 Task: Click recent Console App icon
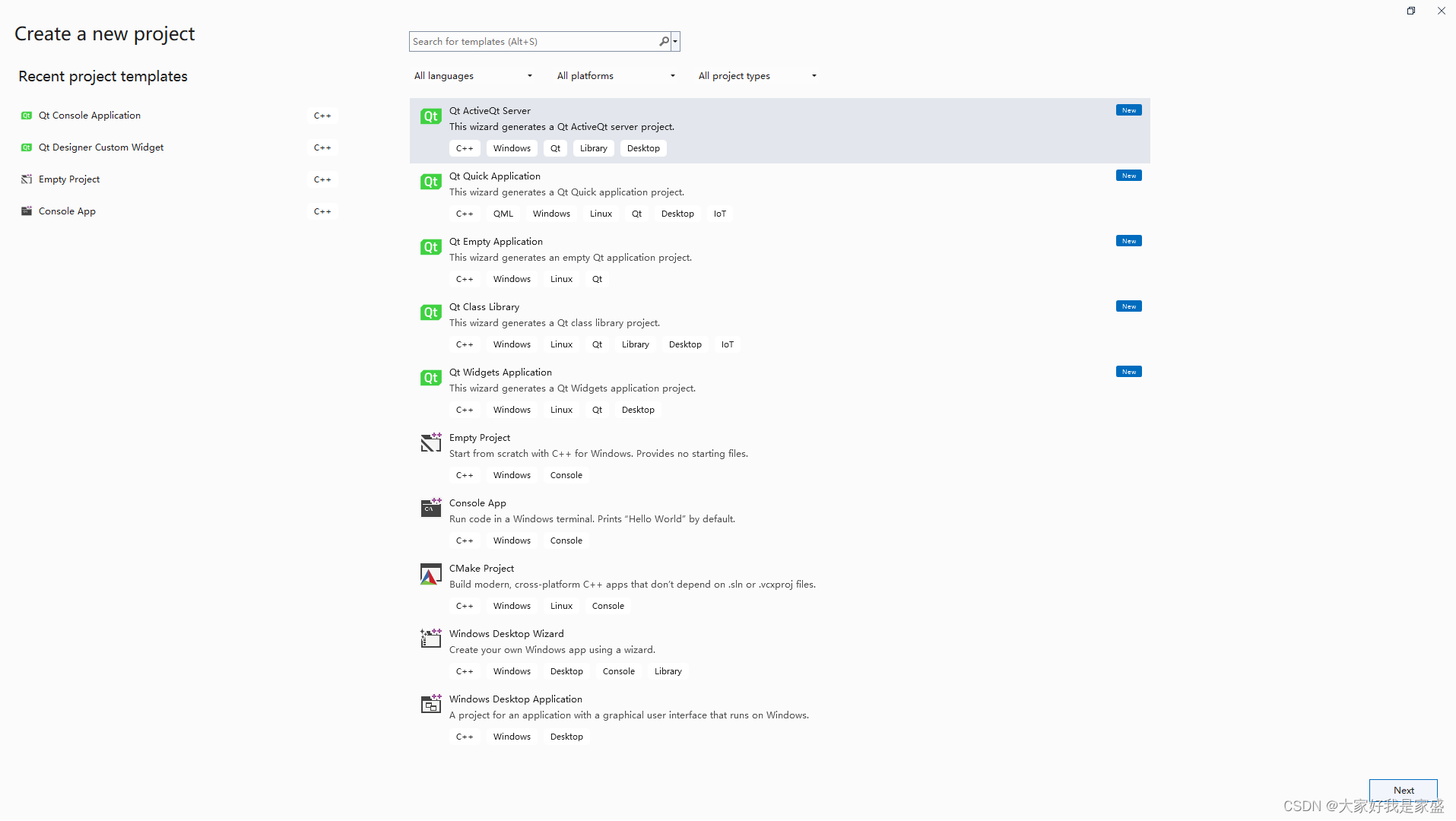(27, 211)
